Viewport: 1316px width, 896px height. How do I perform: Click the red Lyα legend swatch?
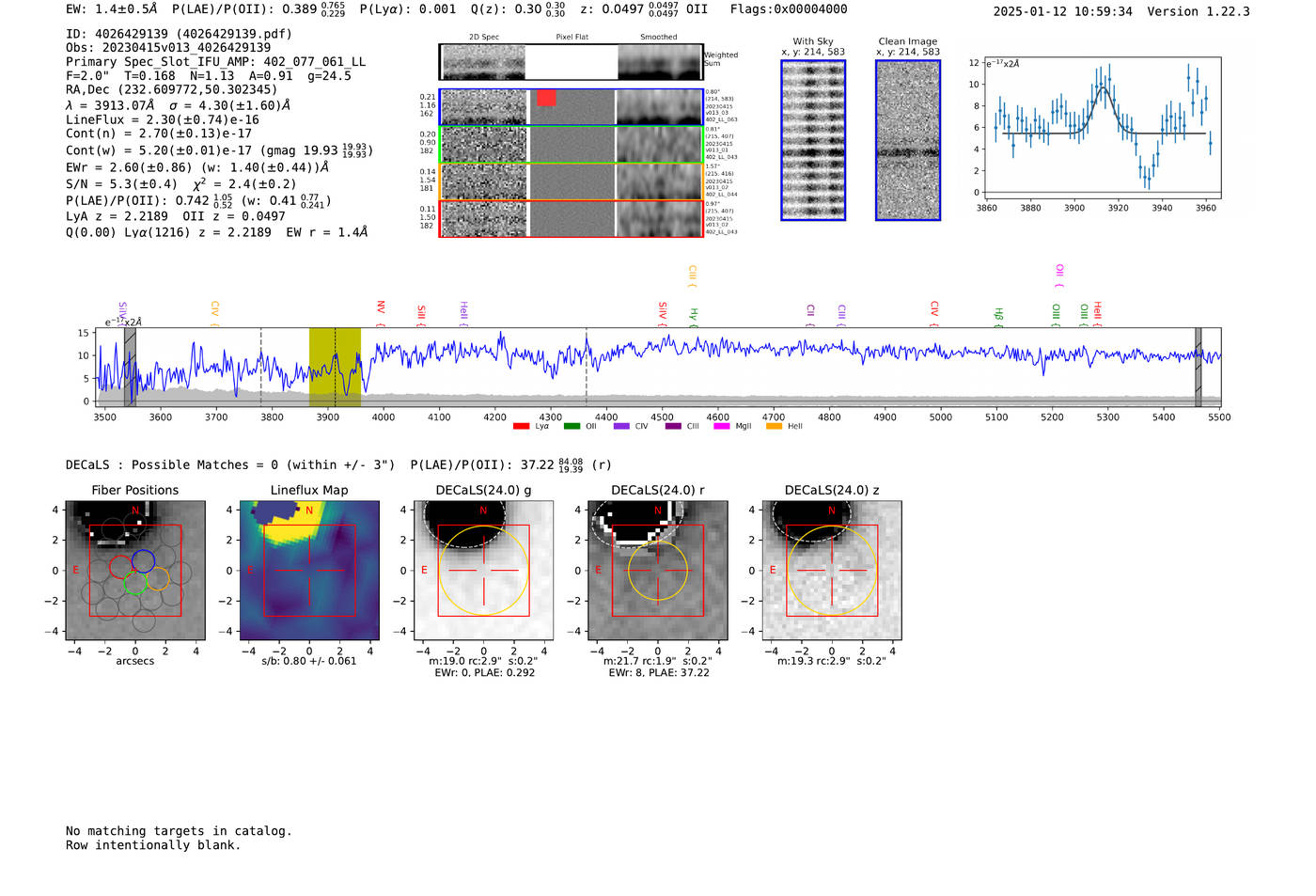pyautogui.click(x=521, y=426)
